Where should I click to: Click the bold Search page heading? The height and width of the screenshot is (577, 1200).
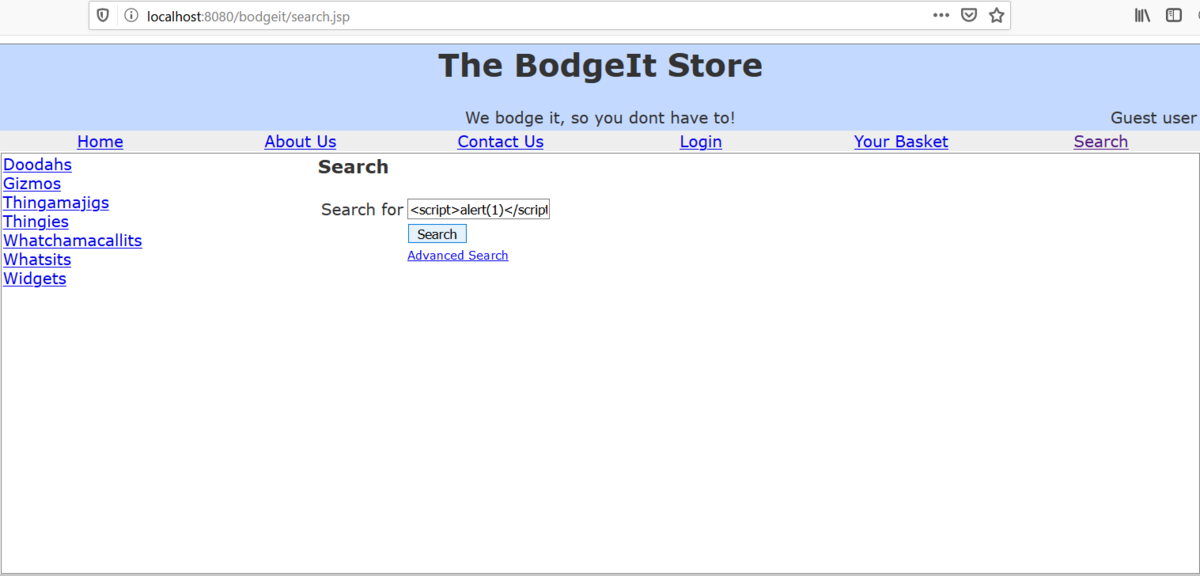tap(353, 167)
